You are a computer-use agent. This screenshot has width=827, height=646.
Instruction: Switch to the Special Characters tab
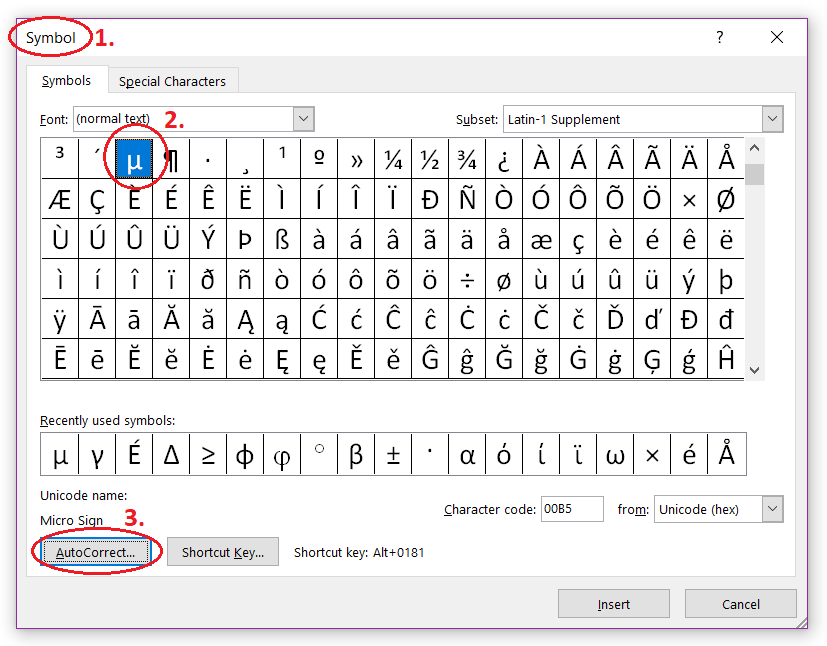[172, 79]
